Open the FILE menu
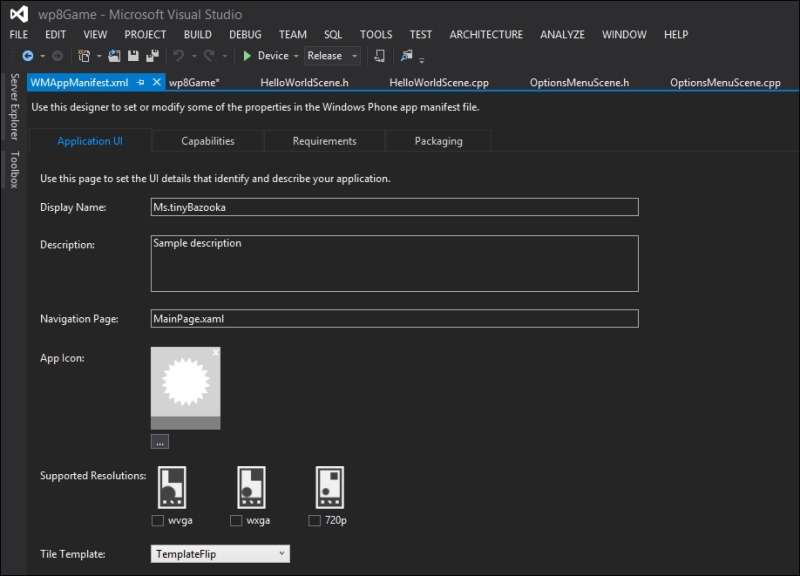The image size is (800, 576). (x=19, y=34)
